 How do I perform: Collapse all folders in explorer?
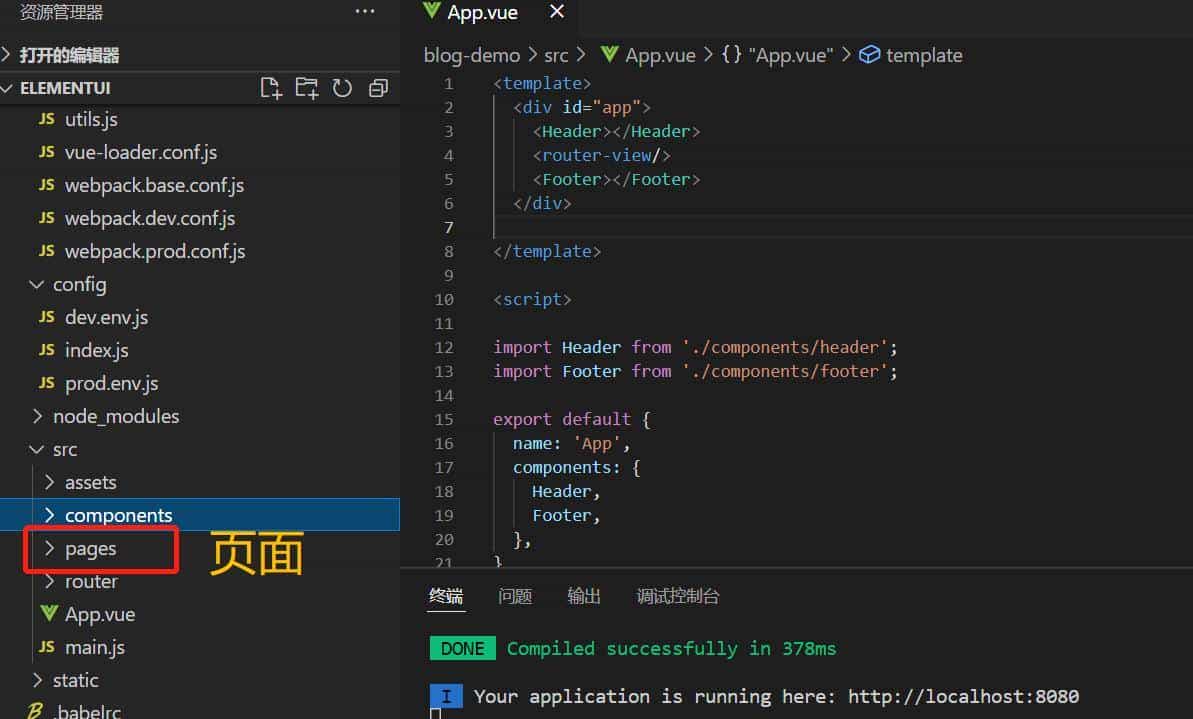click(x=378, y=88)
